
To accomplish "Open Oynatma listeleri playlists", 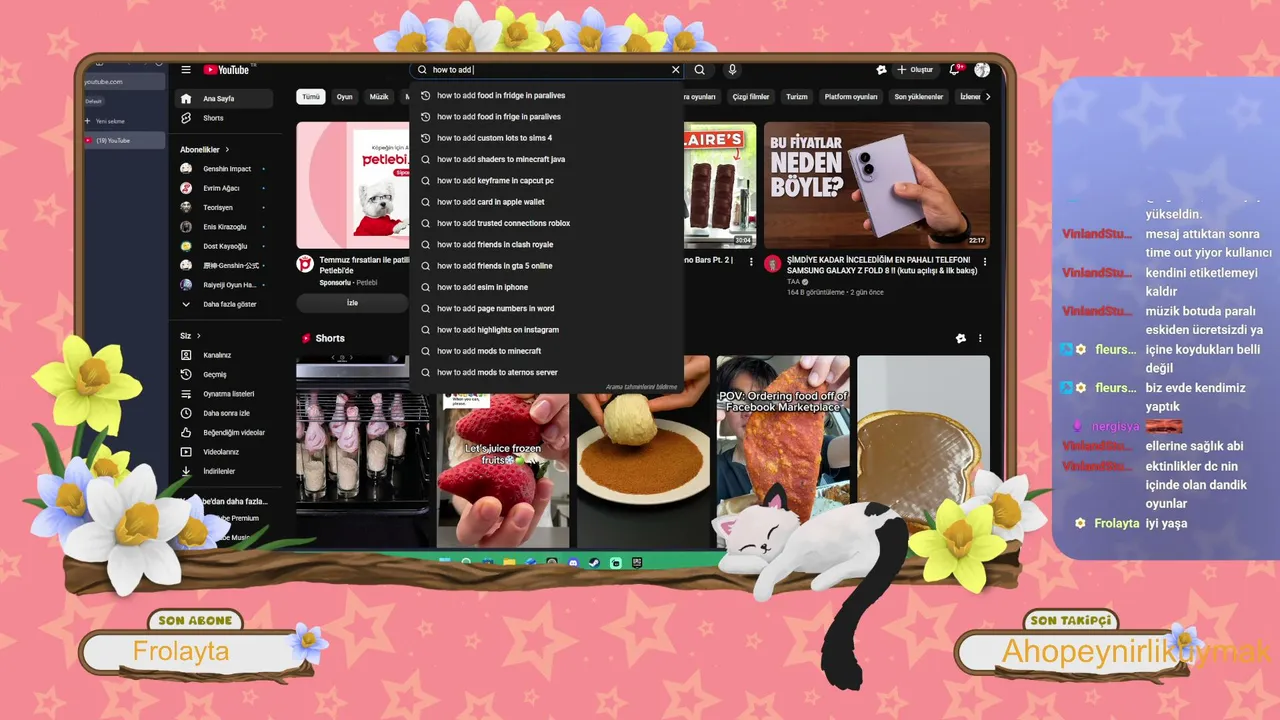I will click(222, 394).
